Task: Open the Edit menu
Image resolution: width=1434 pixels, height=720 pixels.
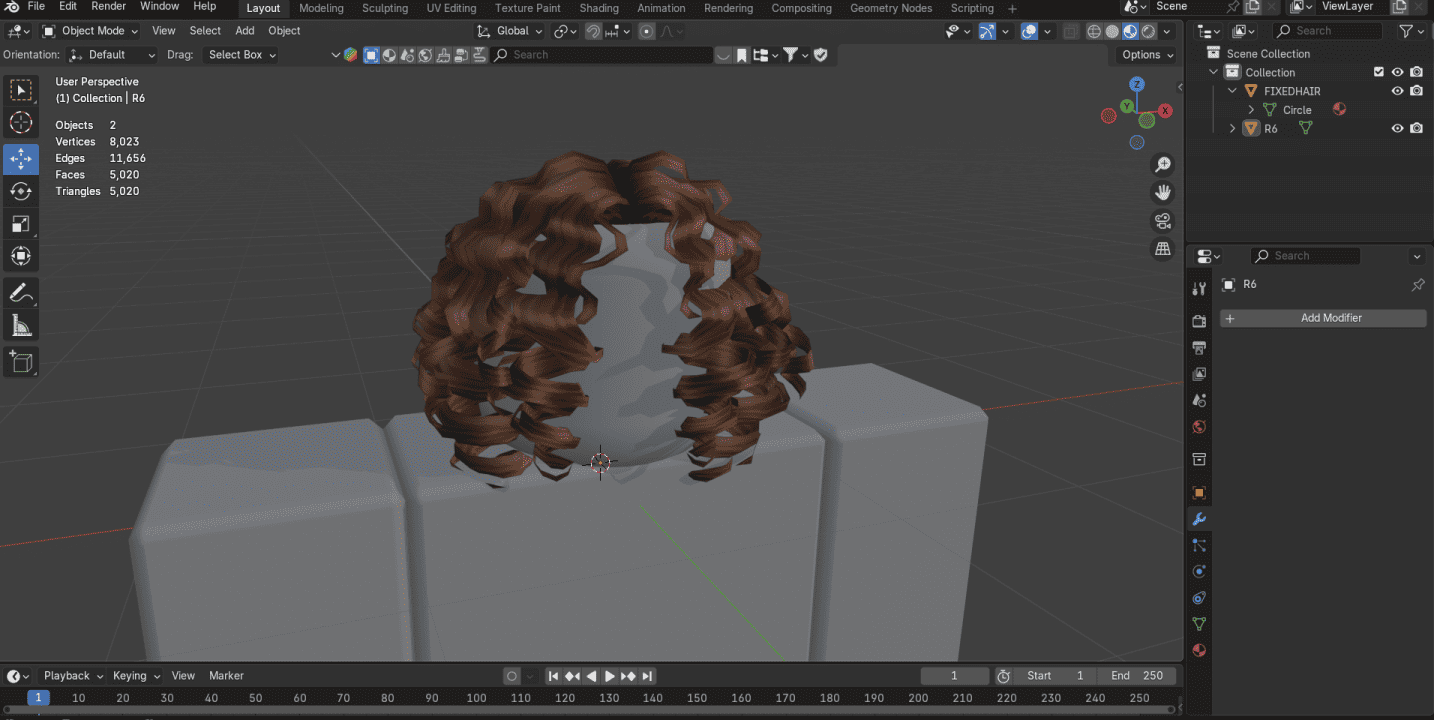Action: coord(68,7)
